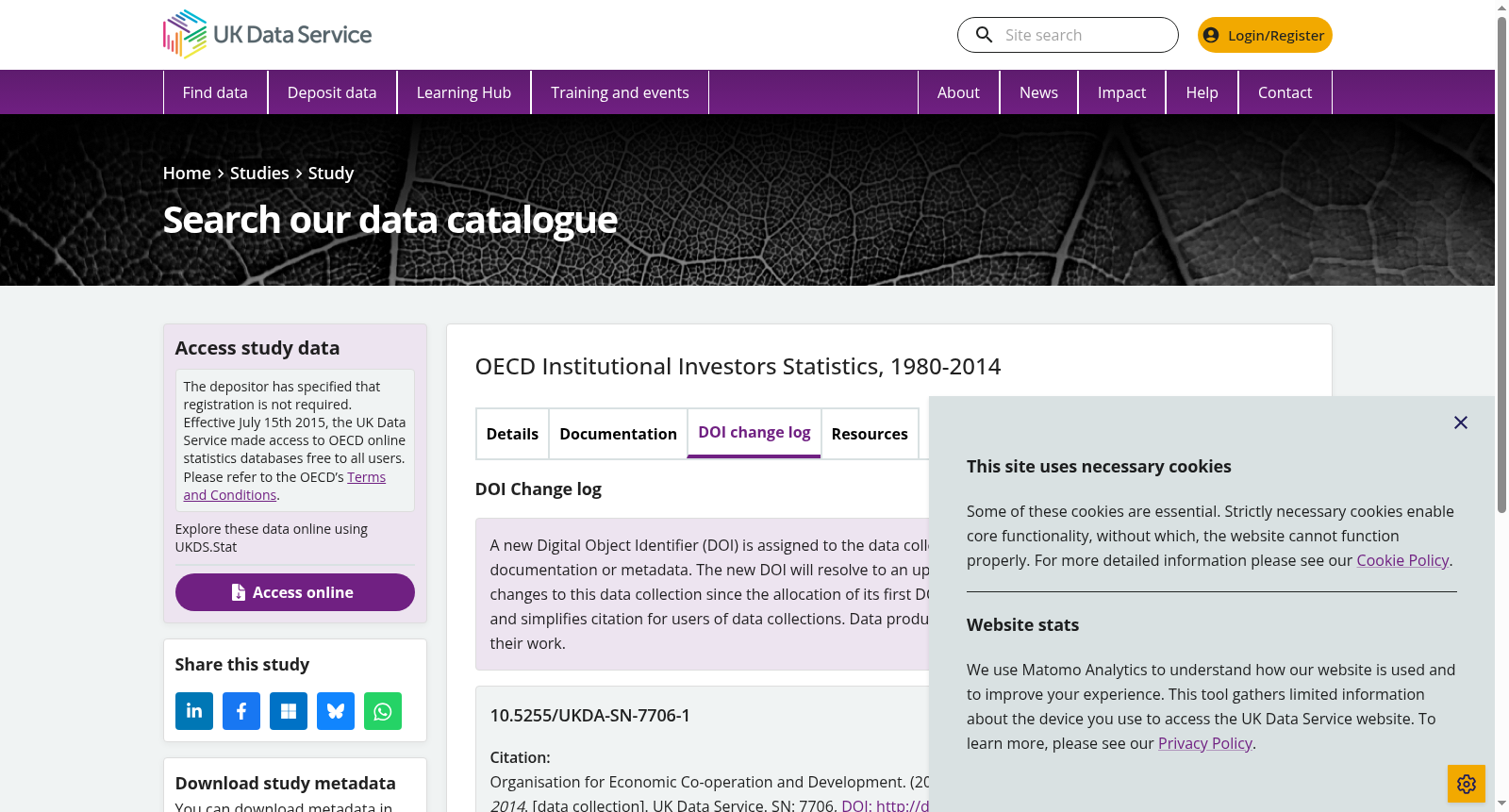
Task: Switch to the Documentation tab
Action: tap(618, 434)
